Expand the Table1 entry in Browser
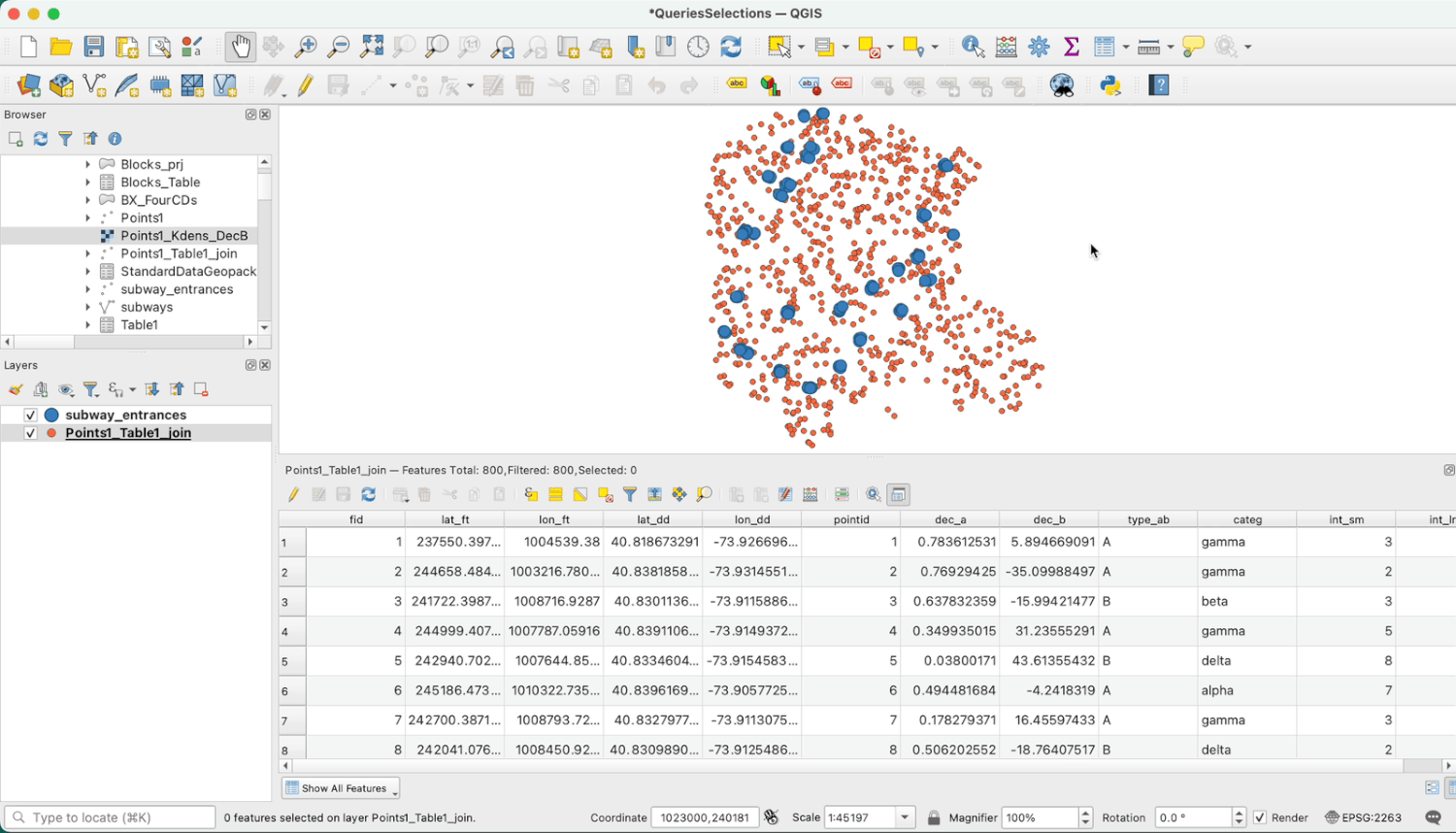This screenshot has height=833, width=1456. [x=88, y=324]
